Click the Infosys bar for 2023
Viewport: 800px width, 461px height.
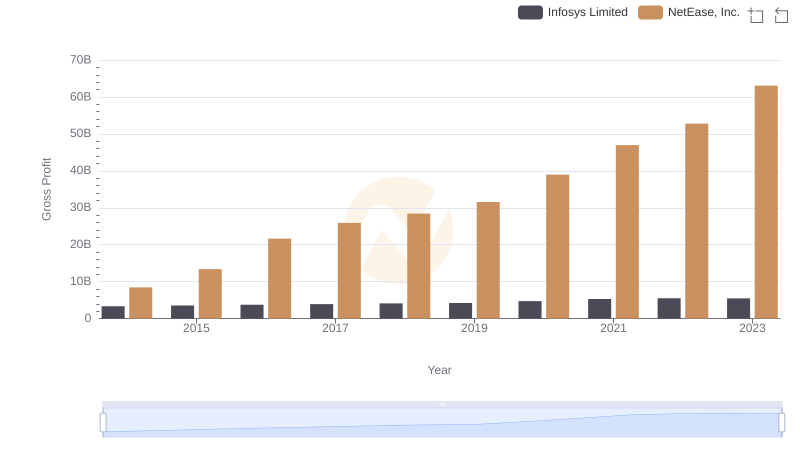738,309
